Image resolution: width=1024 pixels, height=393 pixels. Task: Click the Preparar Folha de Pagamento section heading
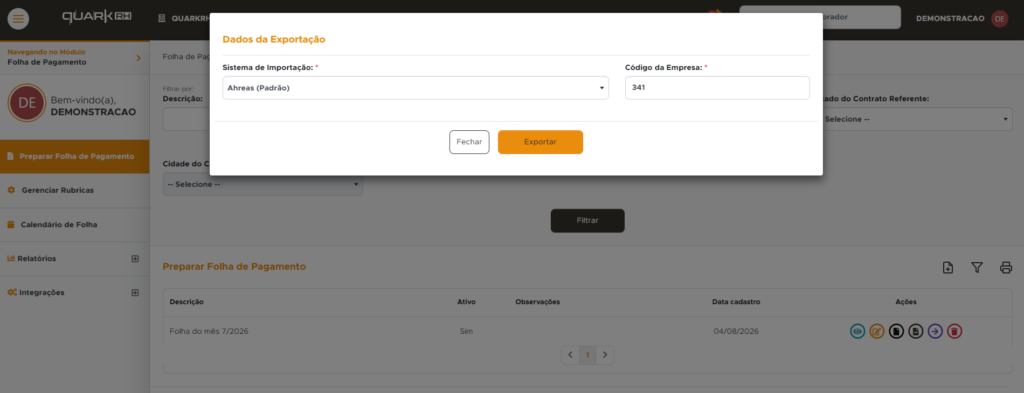tap(234, 266)
